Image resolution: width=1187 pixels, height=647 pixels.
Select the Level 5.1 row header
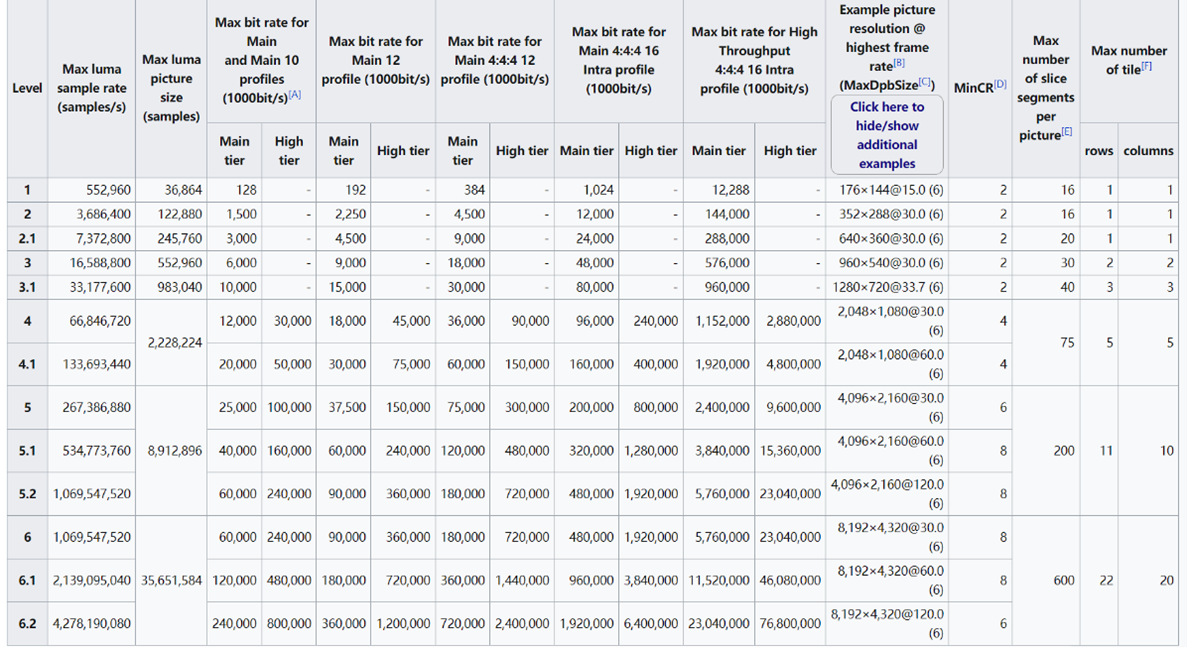point(27,451)
